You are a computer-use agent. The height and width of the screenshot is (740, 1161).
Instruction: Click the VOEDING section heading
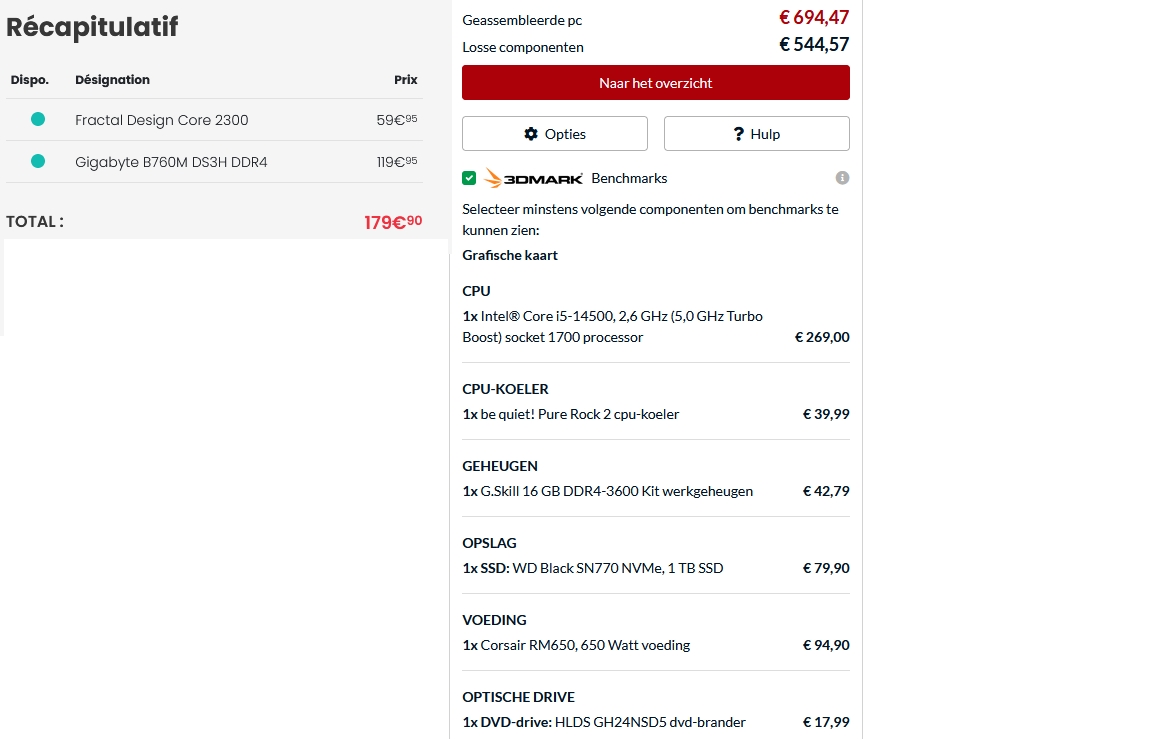[x=495, y=620]
